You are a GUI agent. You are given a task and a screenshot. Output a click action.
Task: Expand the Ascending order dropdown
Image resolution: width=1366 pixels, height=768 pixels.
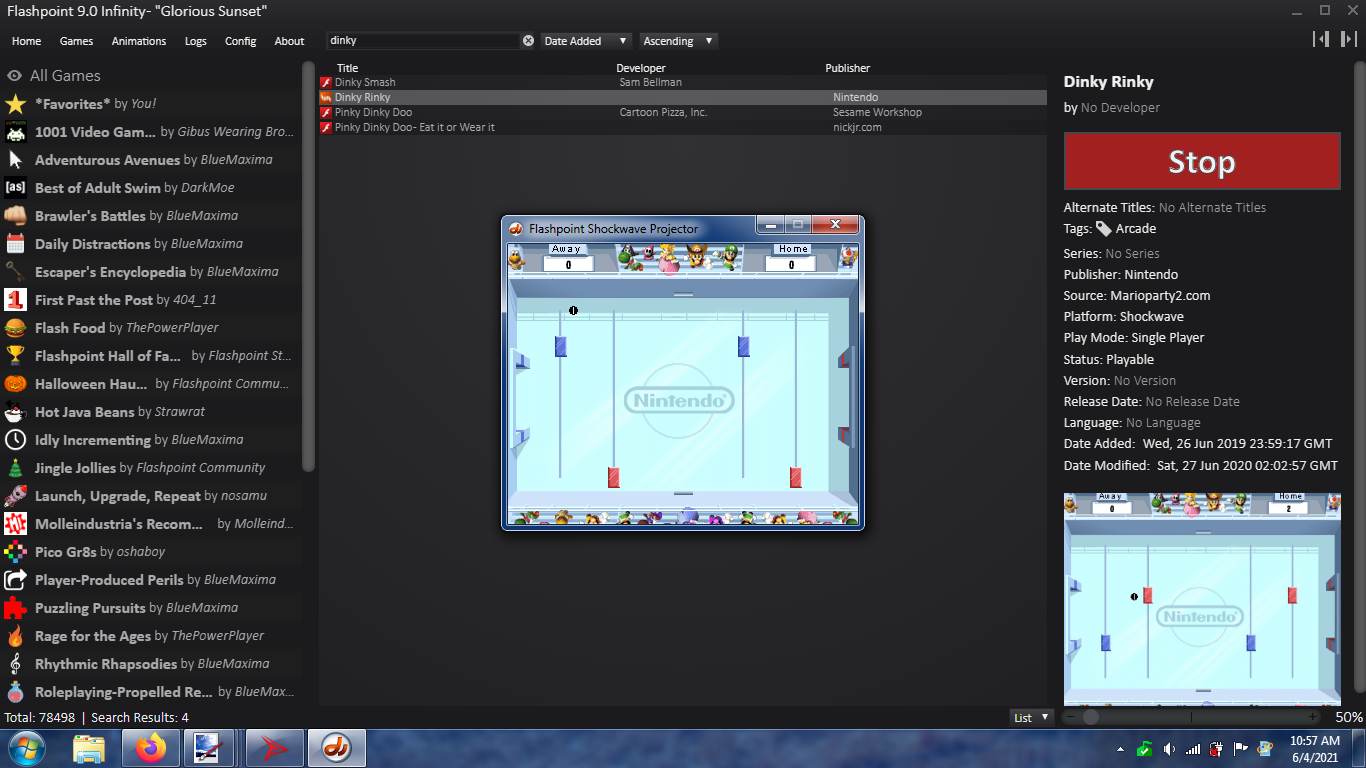click(678, 41)
